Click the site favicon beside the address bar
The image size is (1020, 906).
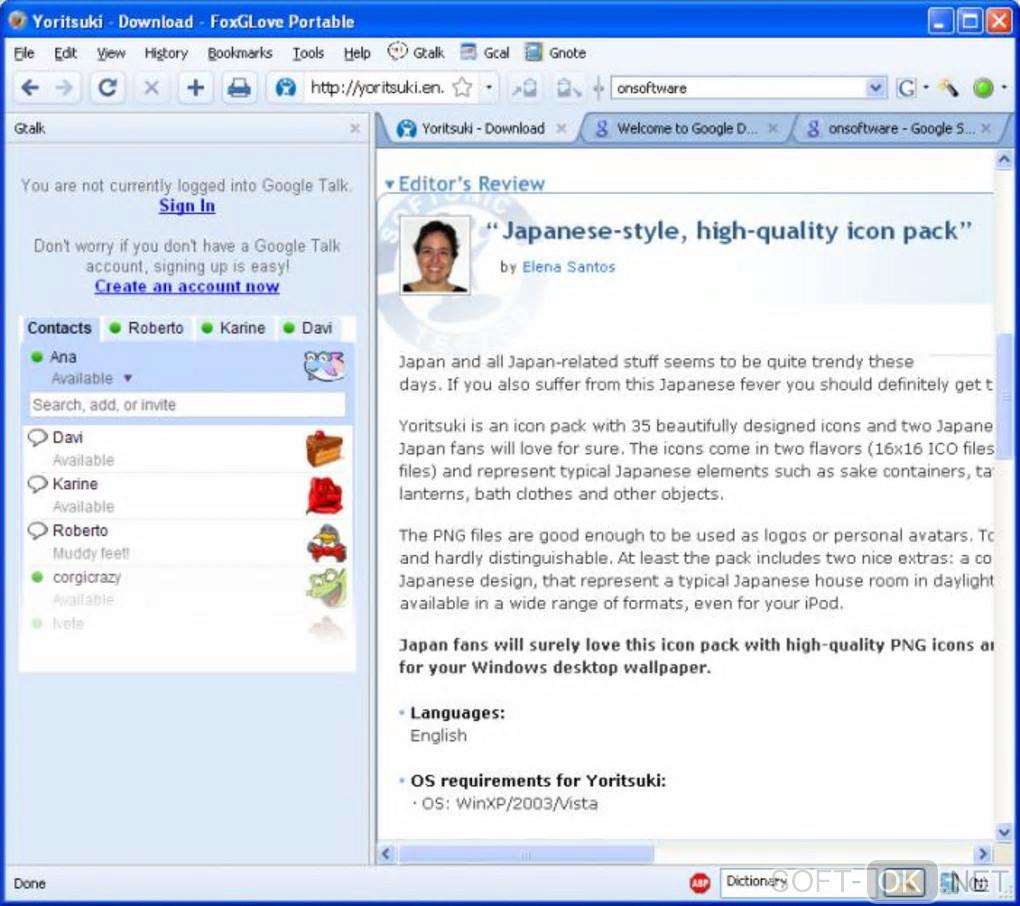(x=285, y=87)
